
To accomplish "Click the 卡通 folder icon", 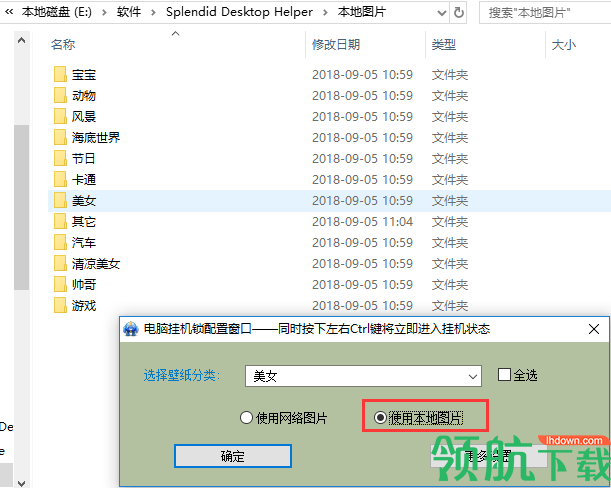I will (x=60, y=180).
